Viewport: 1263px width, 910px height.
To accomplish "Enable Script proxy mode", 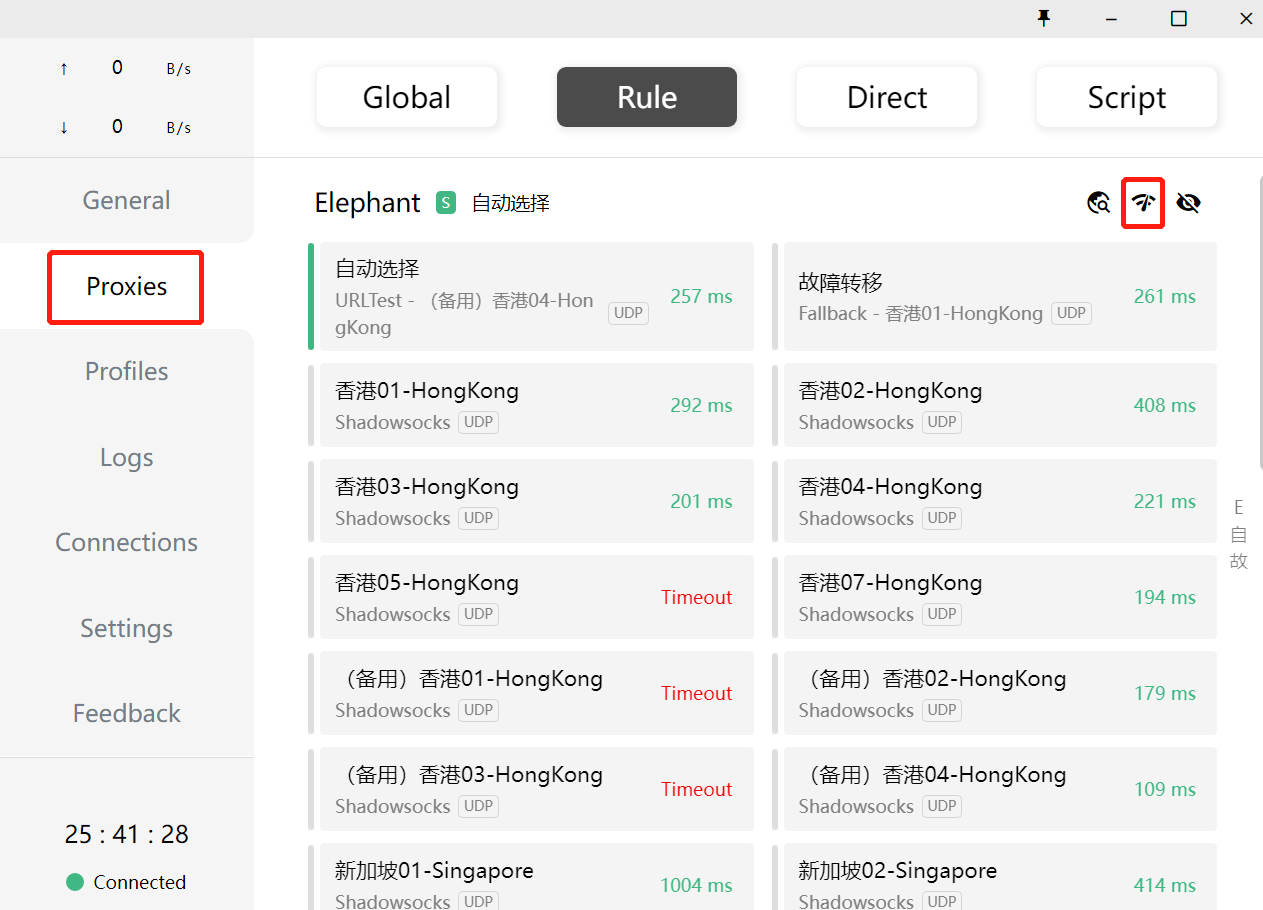I will point(1126,97).
